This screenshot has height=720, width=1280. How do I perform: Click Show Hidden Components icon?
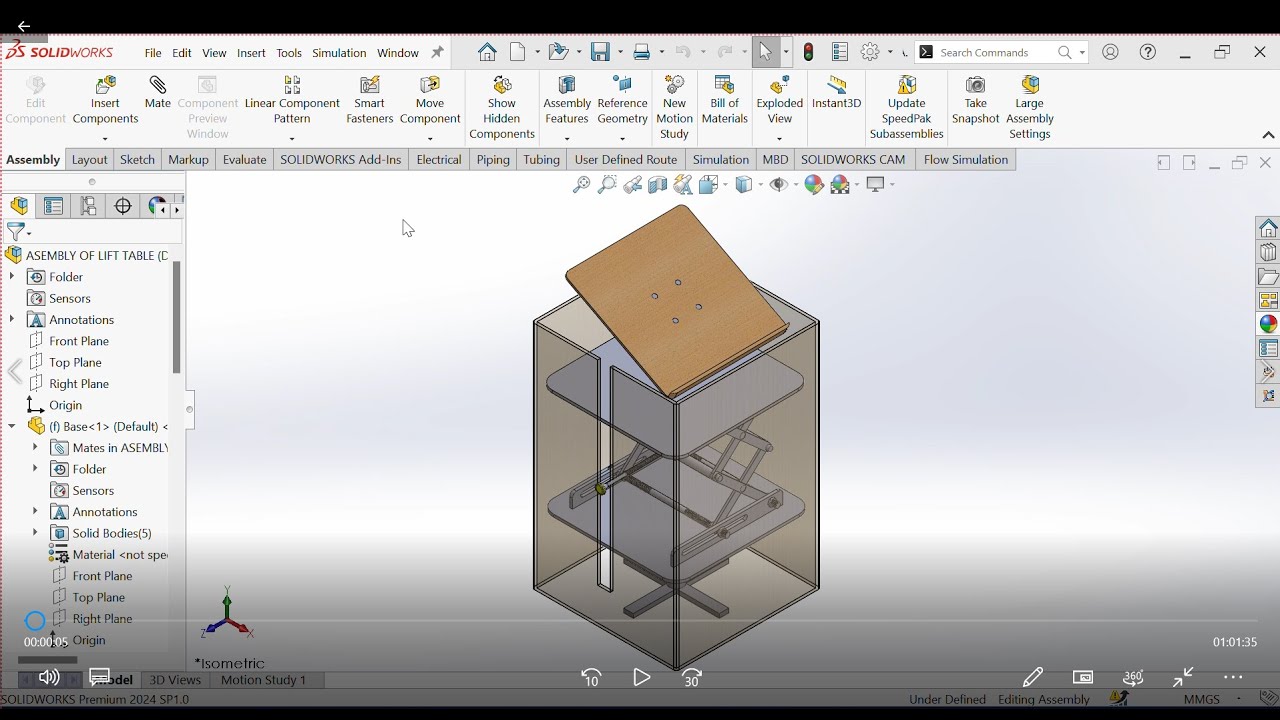click(x=502, y=85)
